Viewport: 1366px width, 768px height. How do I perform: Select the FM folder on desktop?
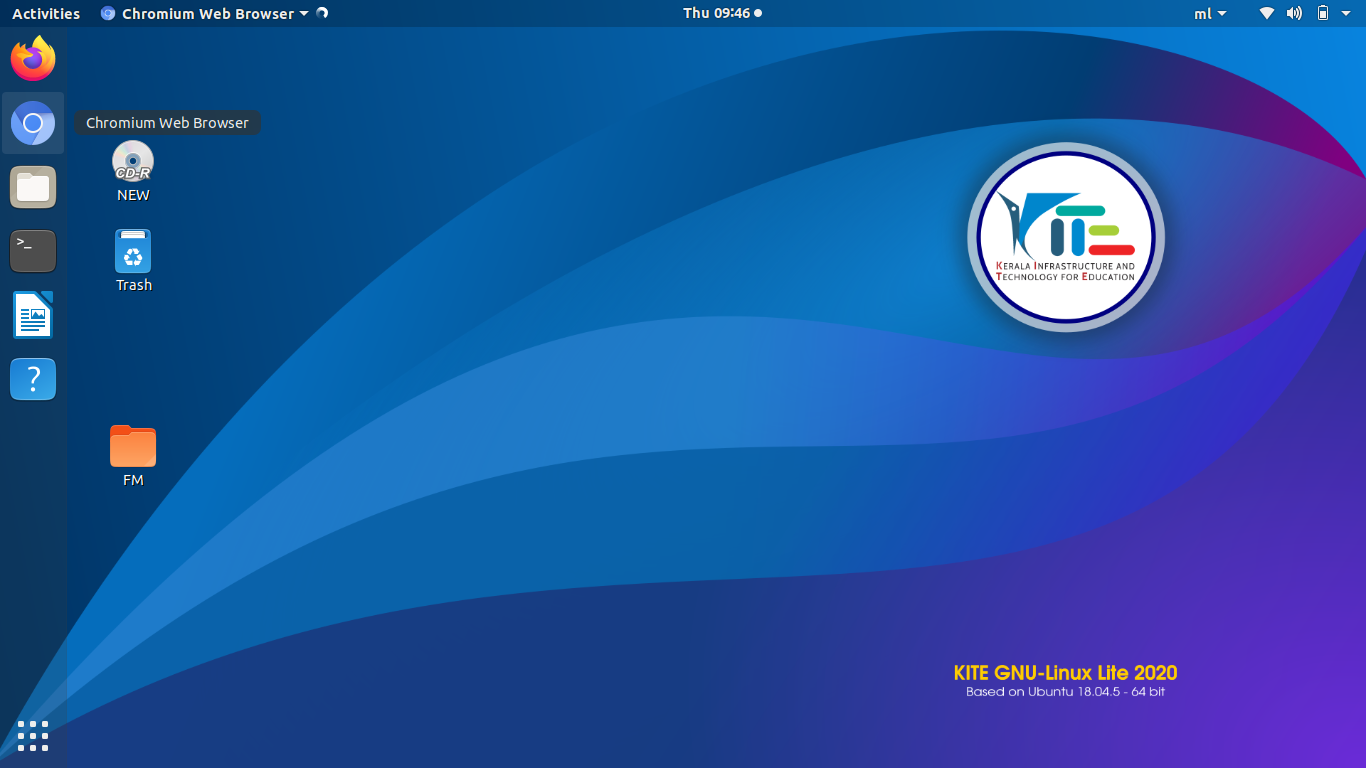(x=133, y=447)
